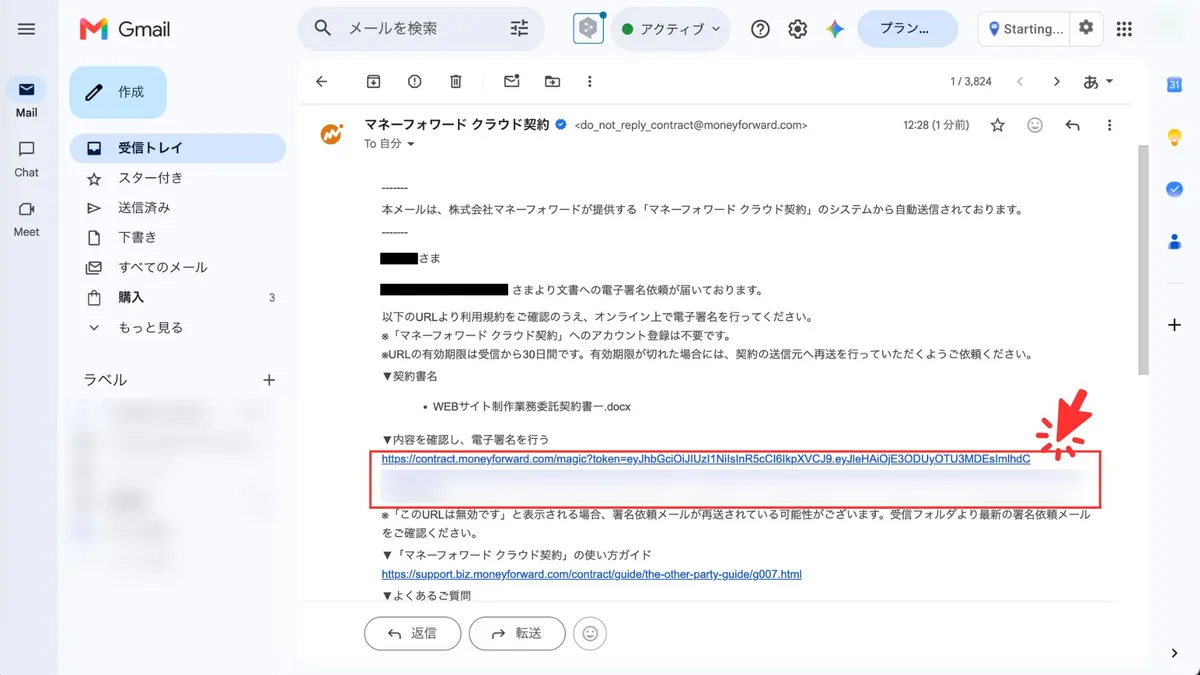
Task: Switch to Chat in the sidebar
Action: coord(27,158)
